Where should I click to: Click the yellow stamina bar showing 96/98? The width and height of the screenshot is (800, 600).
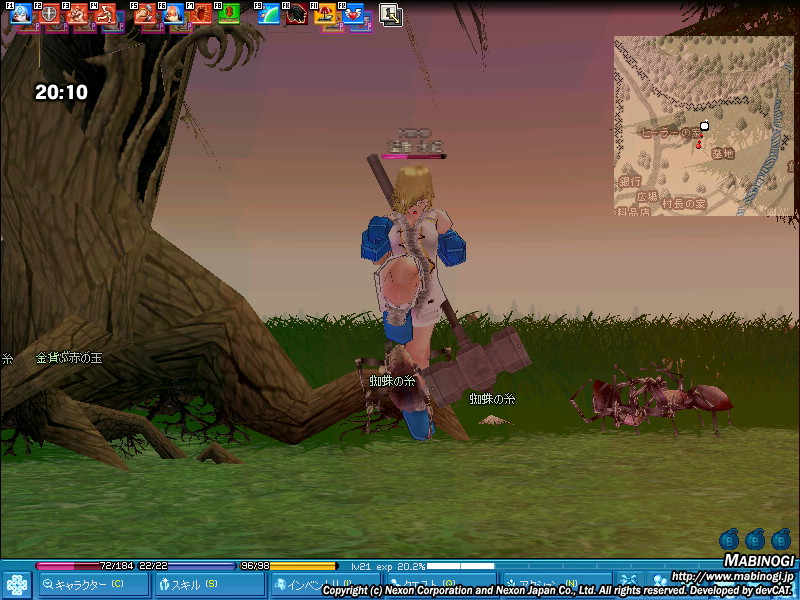tap(289, 566)
